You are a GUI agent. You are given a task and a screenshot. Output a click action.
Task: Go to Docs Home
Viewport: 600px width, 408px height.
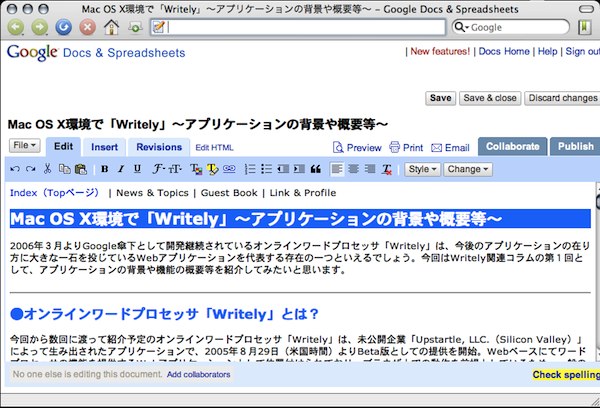click(x=504, y=51)
